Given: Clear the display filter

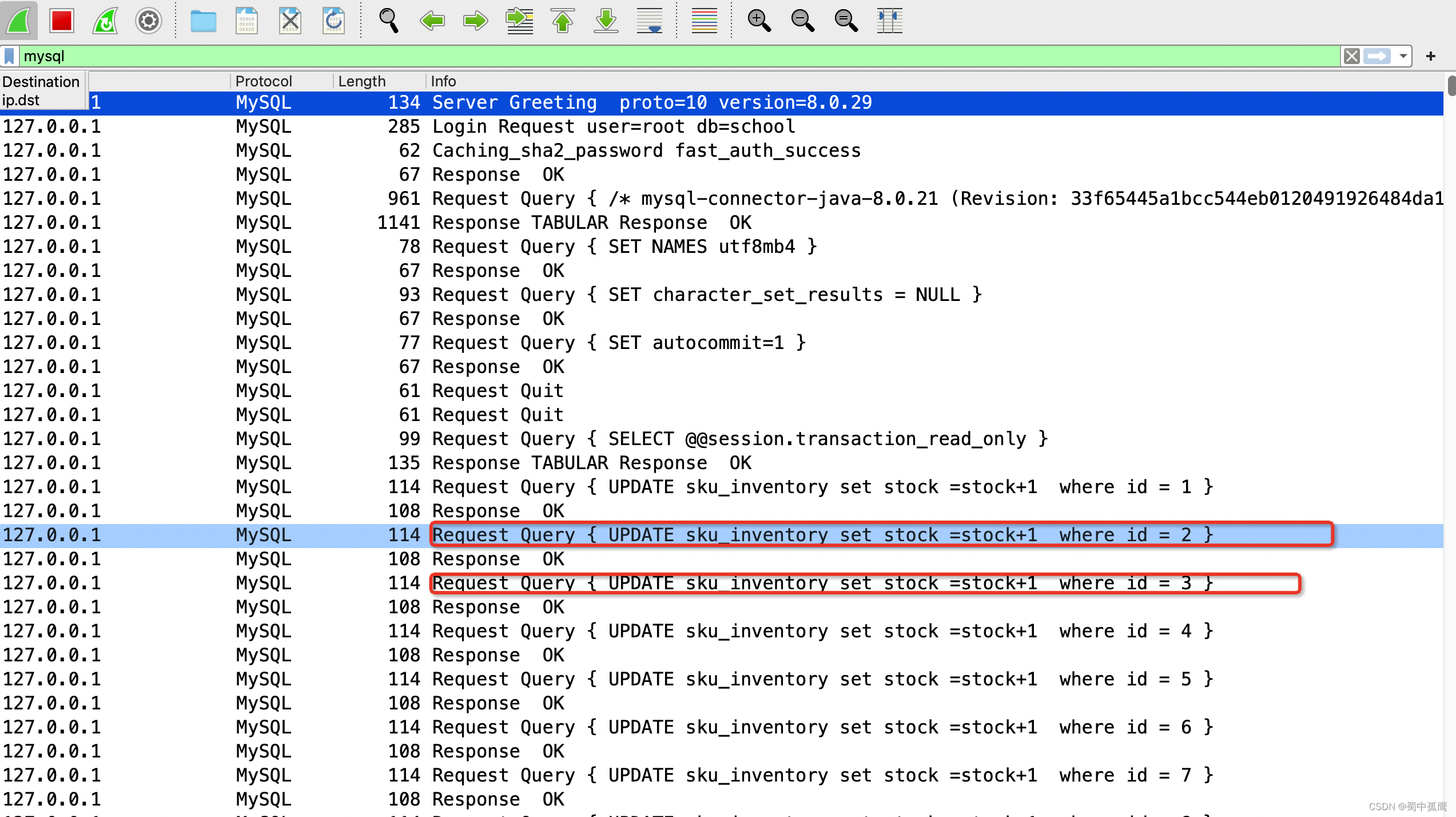Looking at the screenshot, I should [1352, 56].
